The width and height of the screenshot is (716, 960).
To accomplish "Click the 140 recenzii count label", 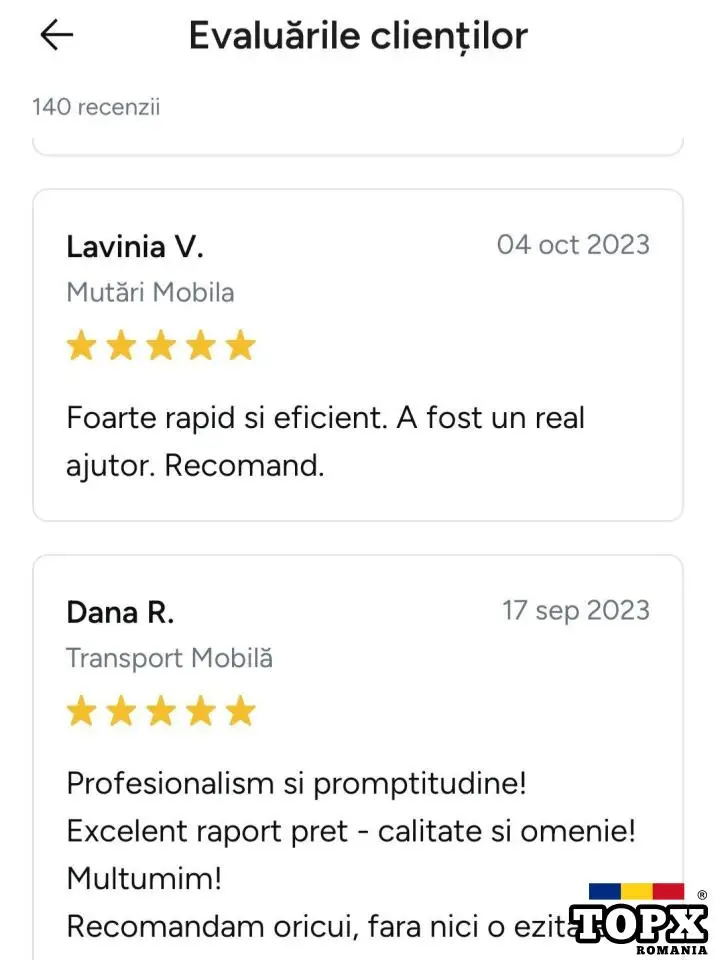I will tap(96, 107).
